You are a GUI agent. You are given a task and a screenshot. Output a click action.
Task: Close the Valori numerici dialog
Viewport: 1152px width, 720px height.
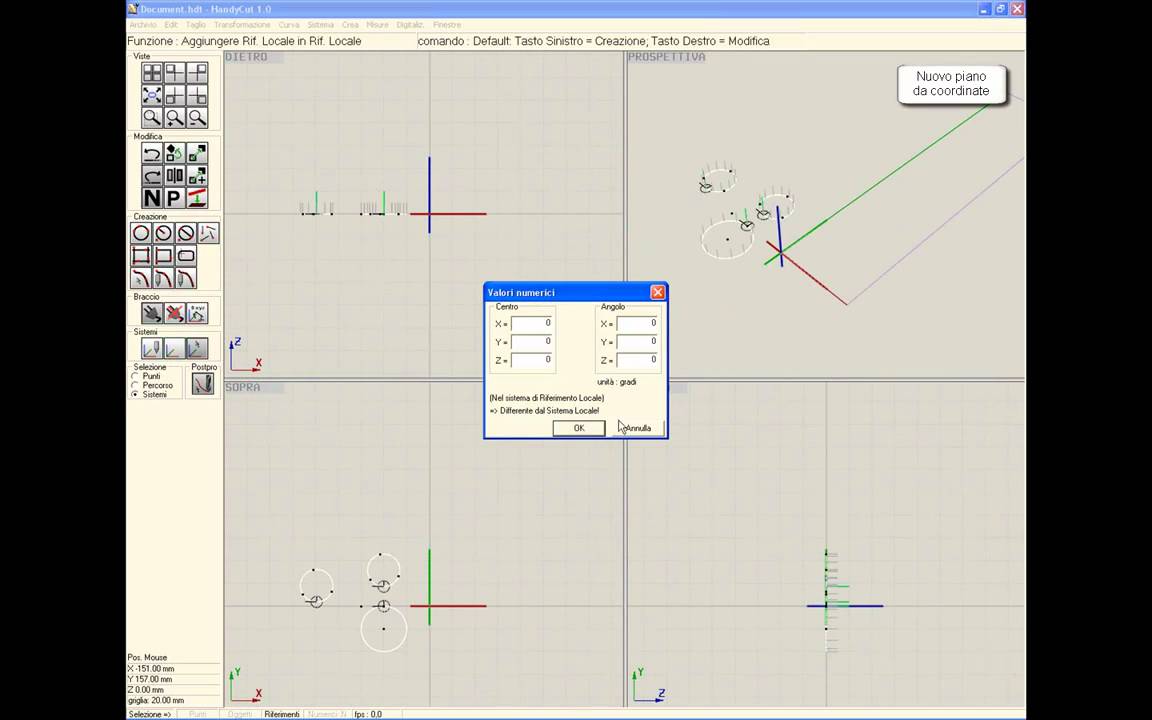click(658, 292)
